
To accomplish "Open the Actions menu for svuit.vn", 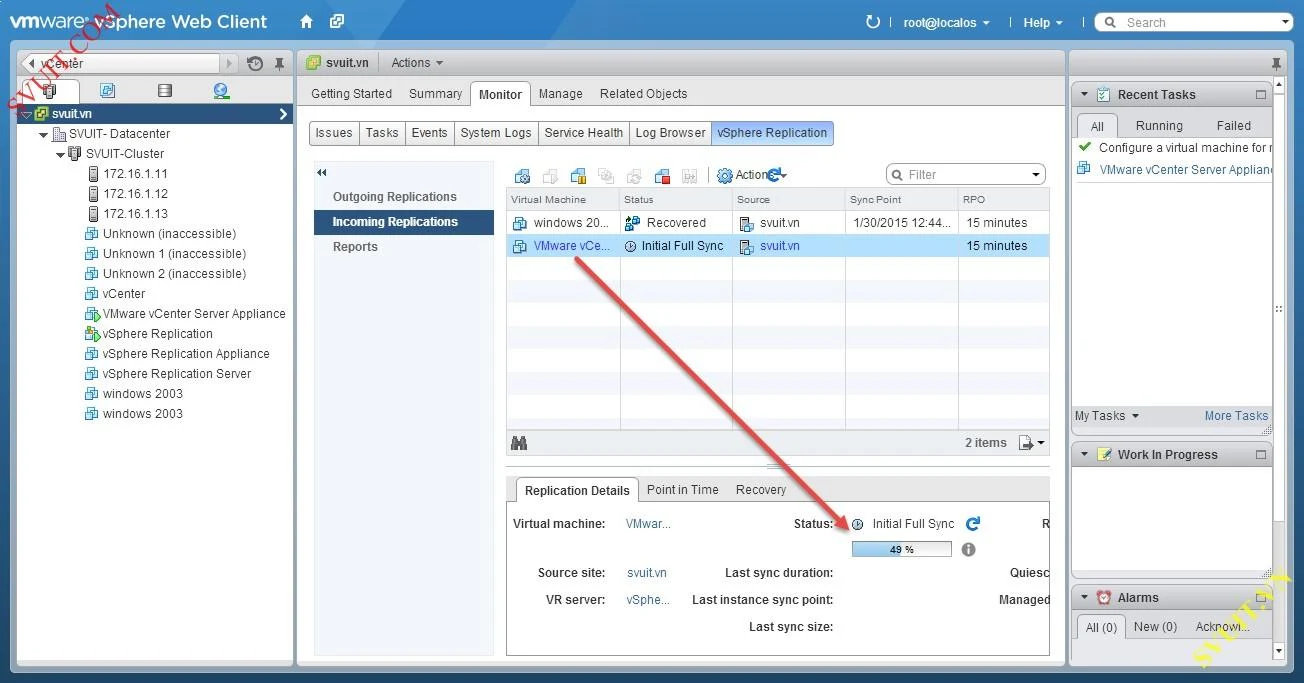I will (417, 63).
